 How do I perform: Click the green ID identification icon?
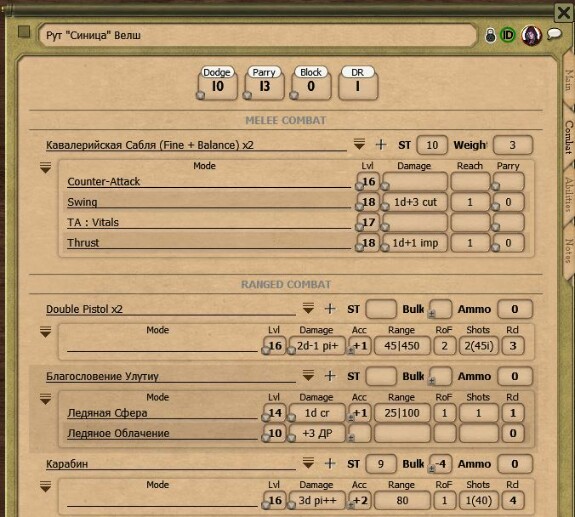(x=508, y=35)
